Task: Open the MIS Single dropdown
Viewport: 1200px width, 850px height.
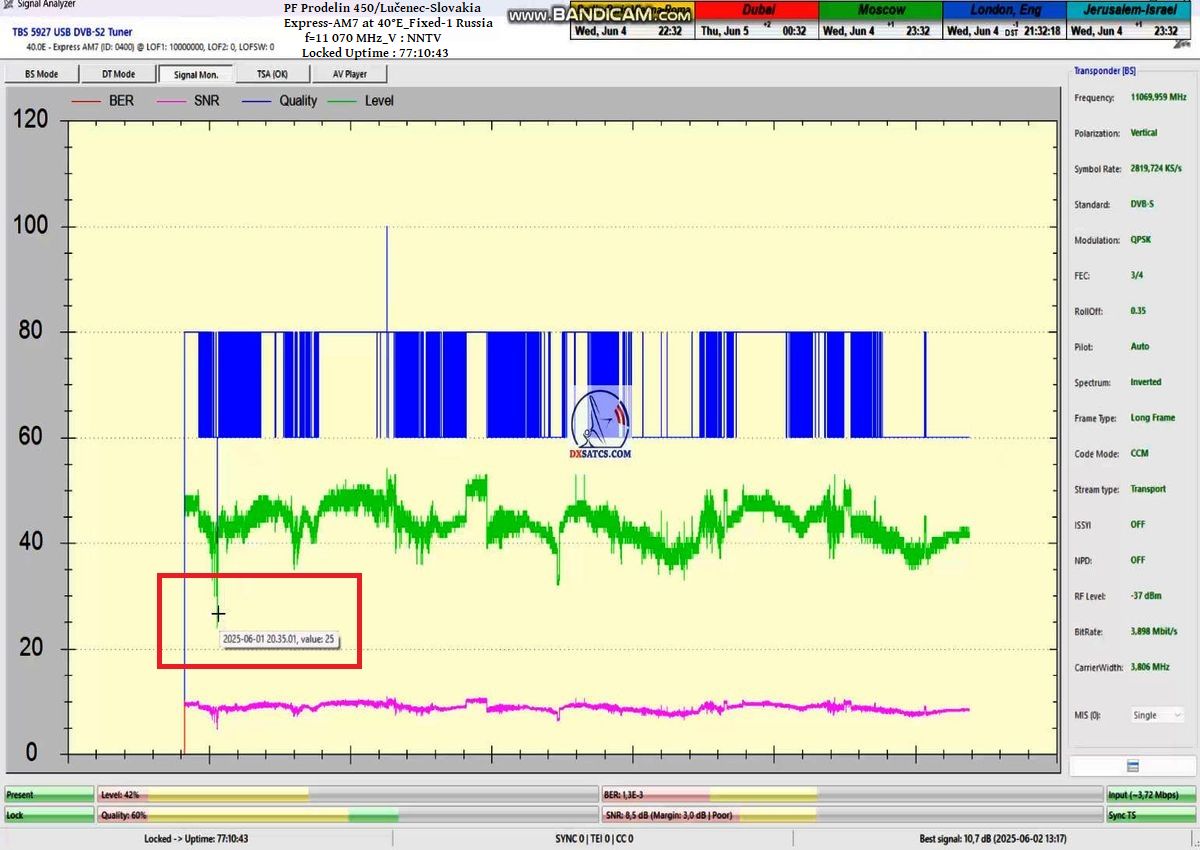Action: click(x=1155, y=715)
